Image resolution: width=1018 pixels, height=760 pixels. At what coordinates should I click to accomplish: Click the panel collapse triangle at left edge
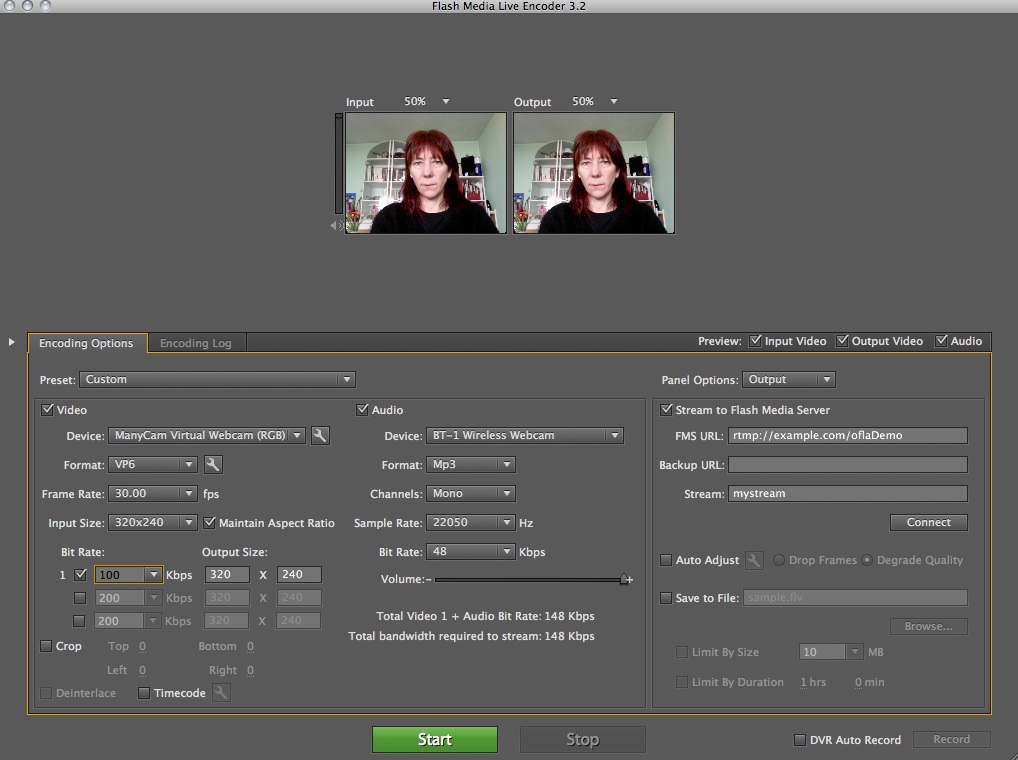12,342
